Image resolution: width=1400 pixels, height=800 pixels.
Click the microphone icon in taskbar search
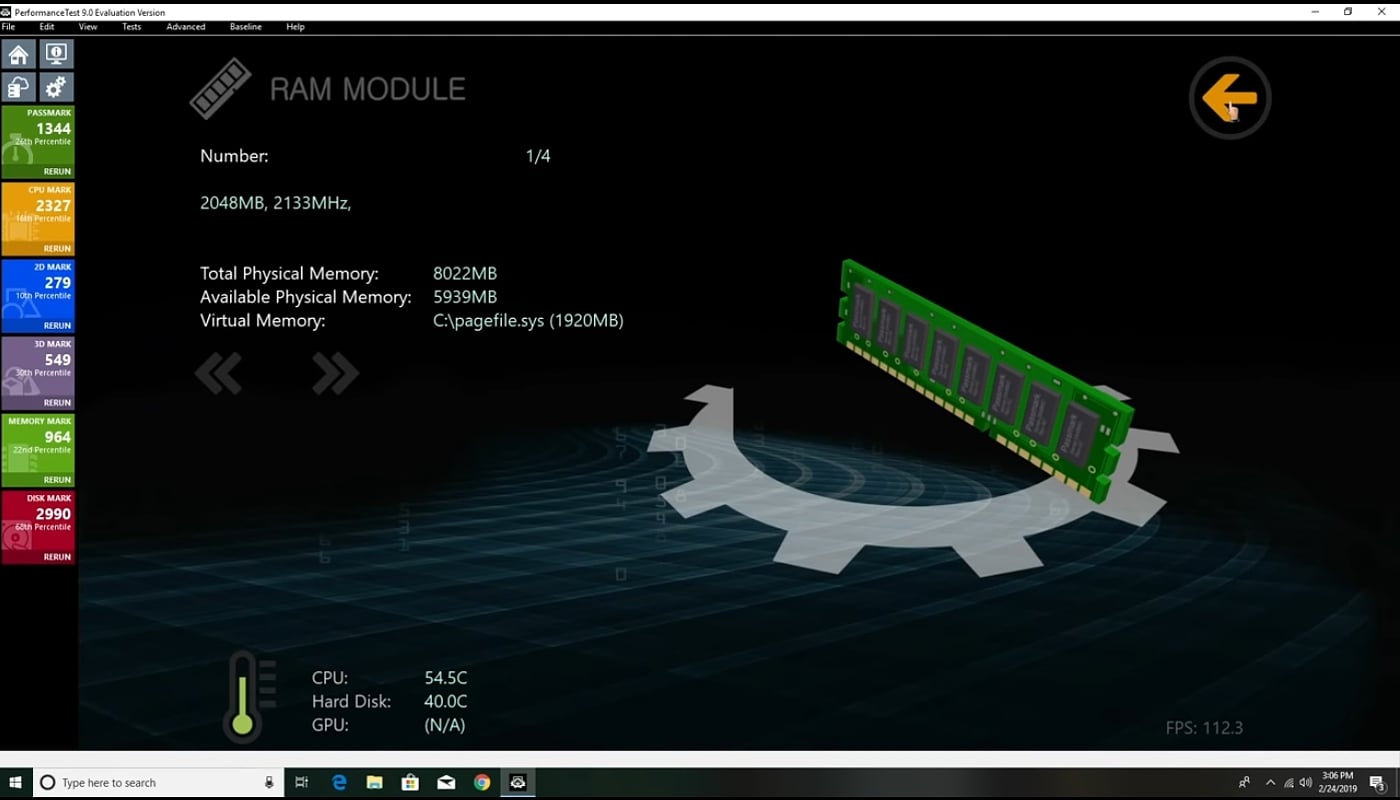coord(269,782)
